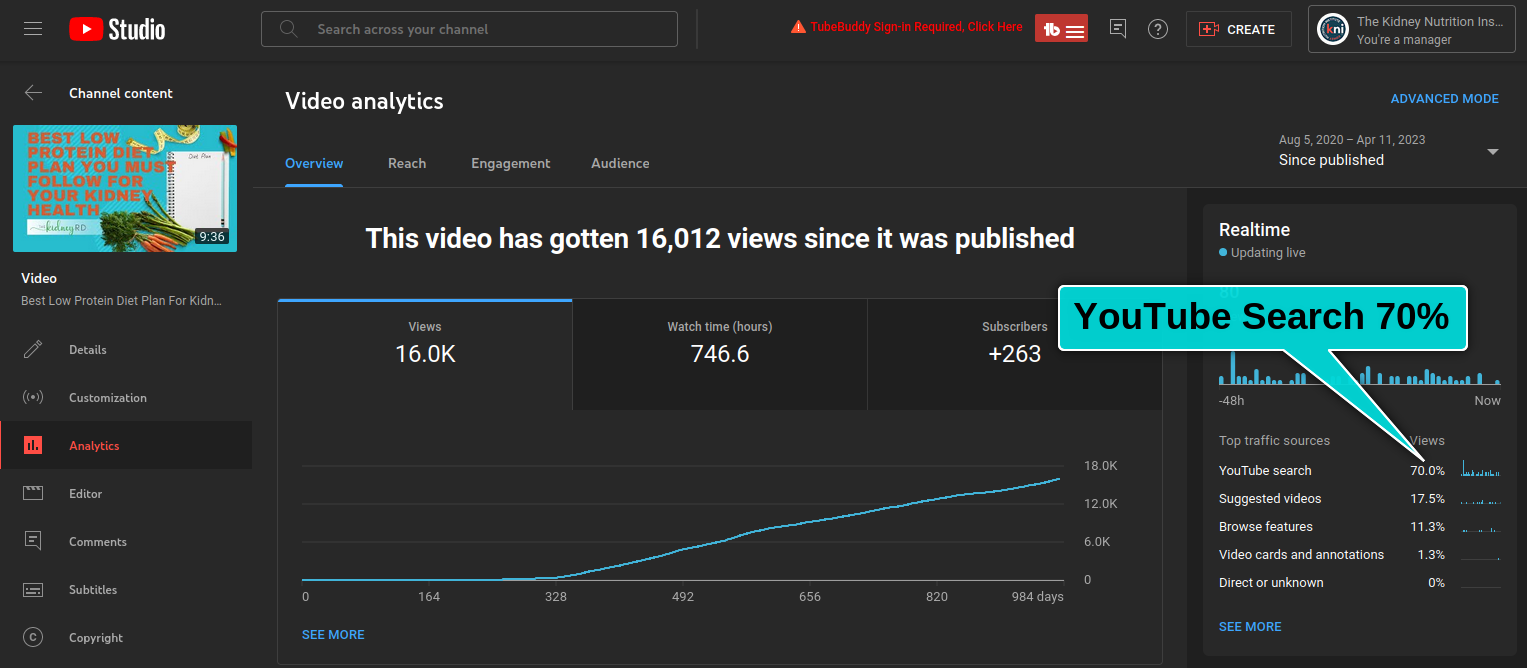
Task: Go back using the Channel content arrow
Action: pyautogui.click(x=34, y=93)
